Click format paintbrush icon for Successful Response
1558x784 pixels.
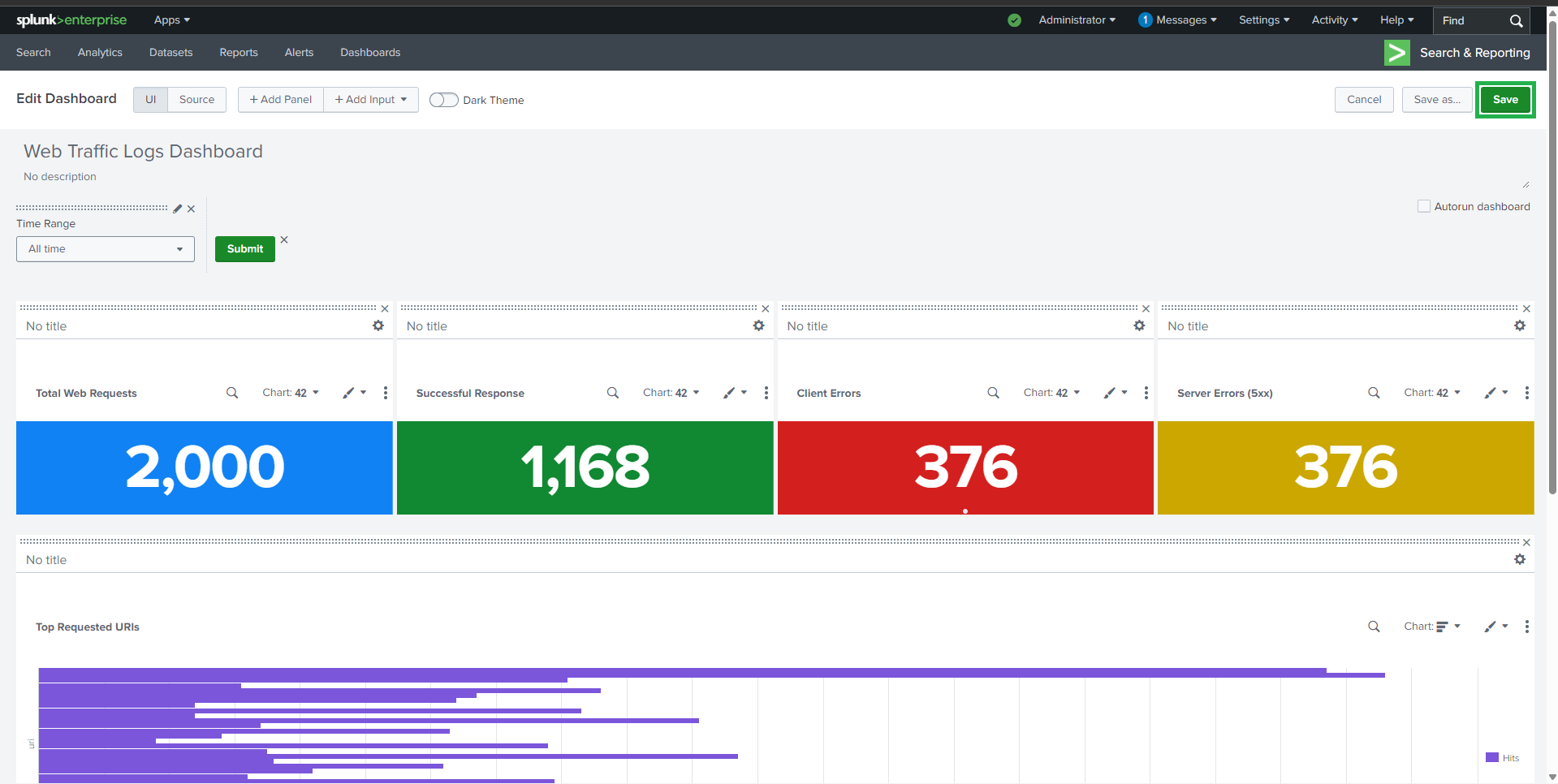pos(730,393)
